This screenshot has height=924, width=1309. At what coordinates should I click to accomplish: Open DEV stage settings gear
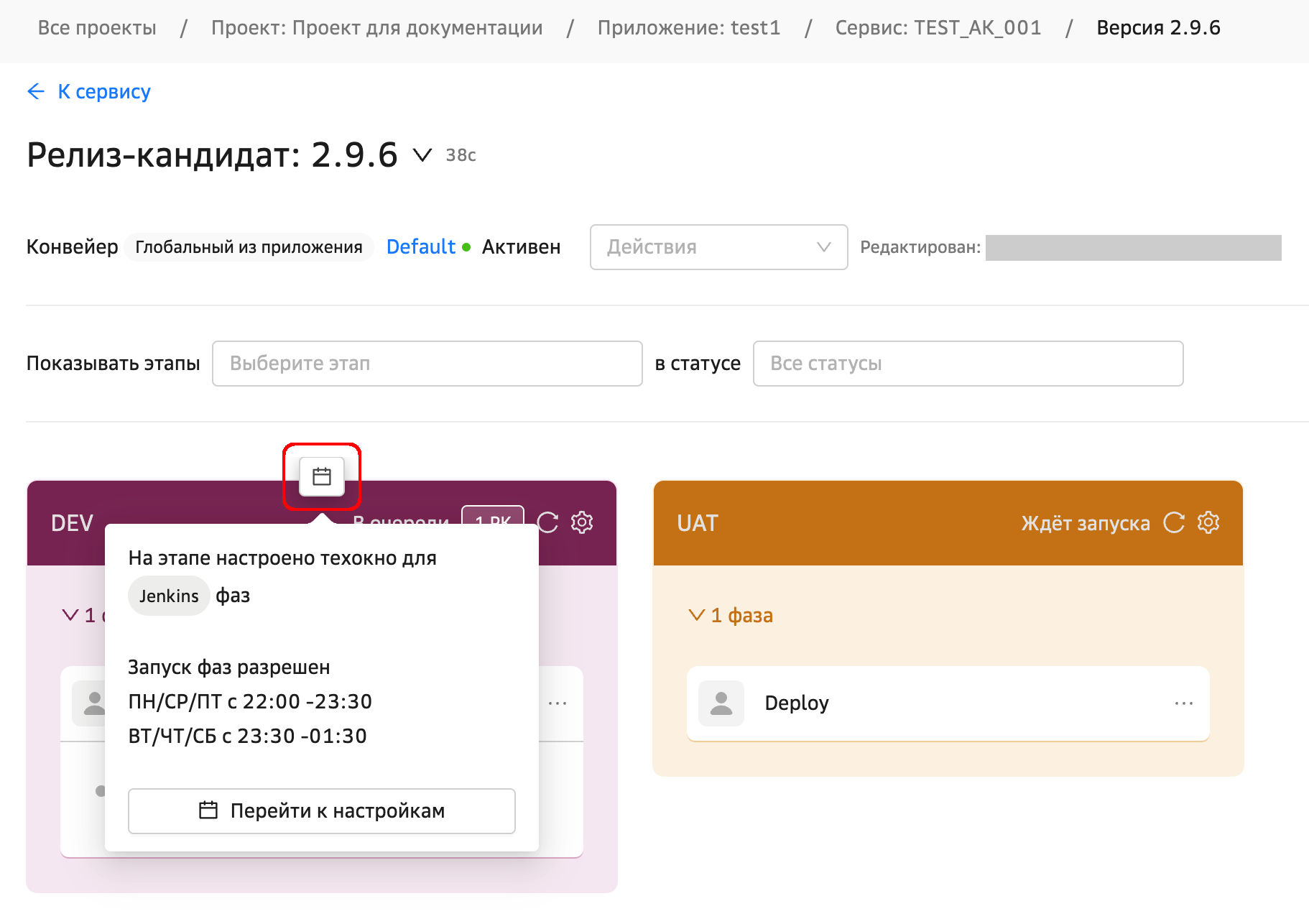(x=582, y=522)
